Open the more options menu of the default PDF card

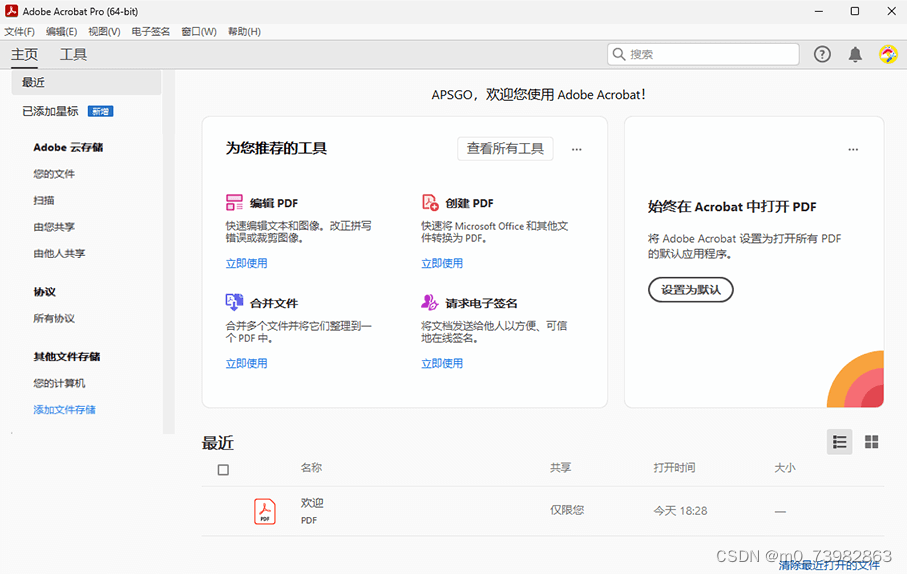853,149
